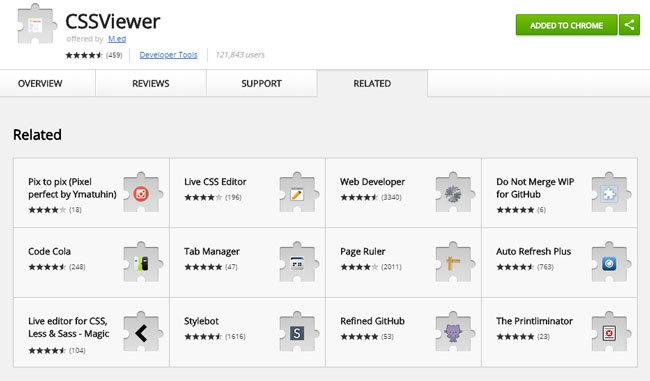The image size is (650, 381).
Task: Click the Refined GitHub title
Action: pos(372,321)
